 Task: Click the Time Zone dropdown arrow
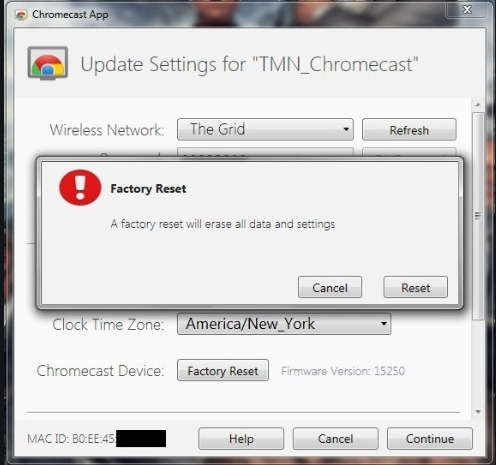click(384, 324)
